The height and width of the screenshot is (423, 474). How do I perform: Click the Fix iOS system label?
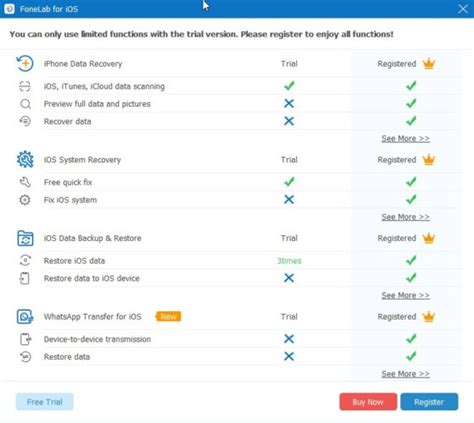click(x=70, y=200)
